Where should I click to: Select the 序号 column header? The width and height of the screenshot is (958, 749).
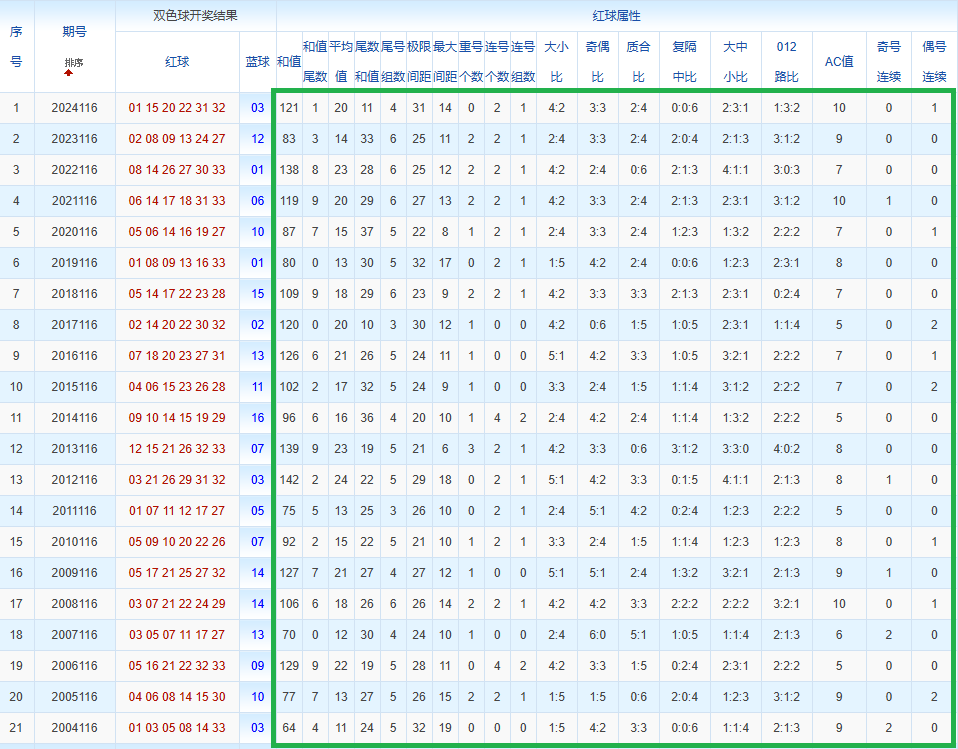[x=16, y=46]
